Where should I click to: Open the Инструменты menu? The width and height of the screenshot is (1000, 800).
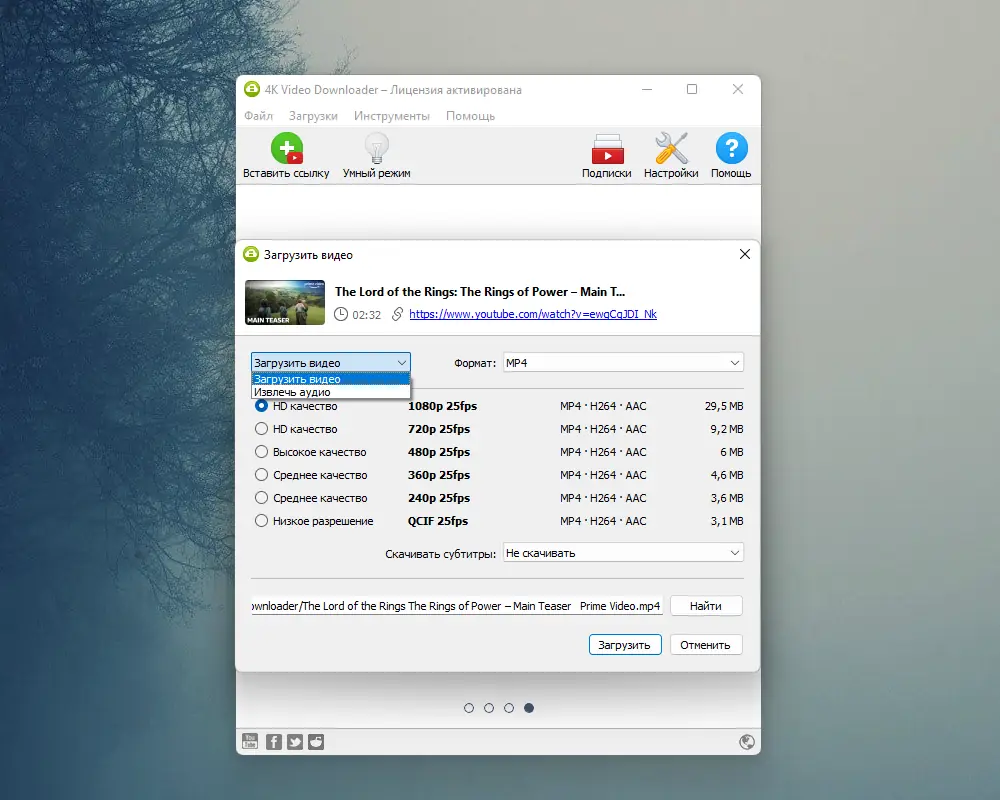(392, 115)
